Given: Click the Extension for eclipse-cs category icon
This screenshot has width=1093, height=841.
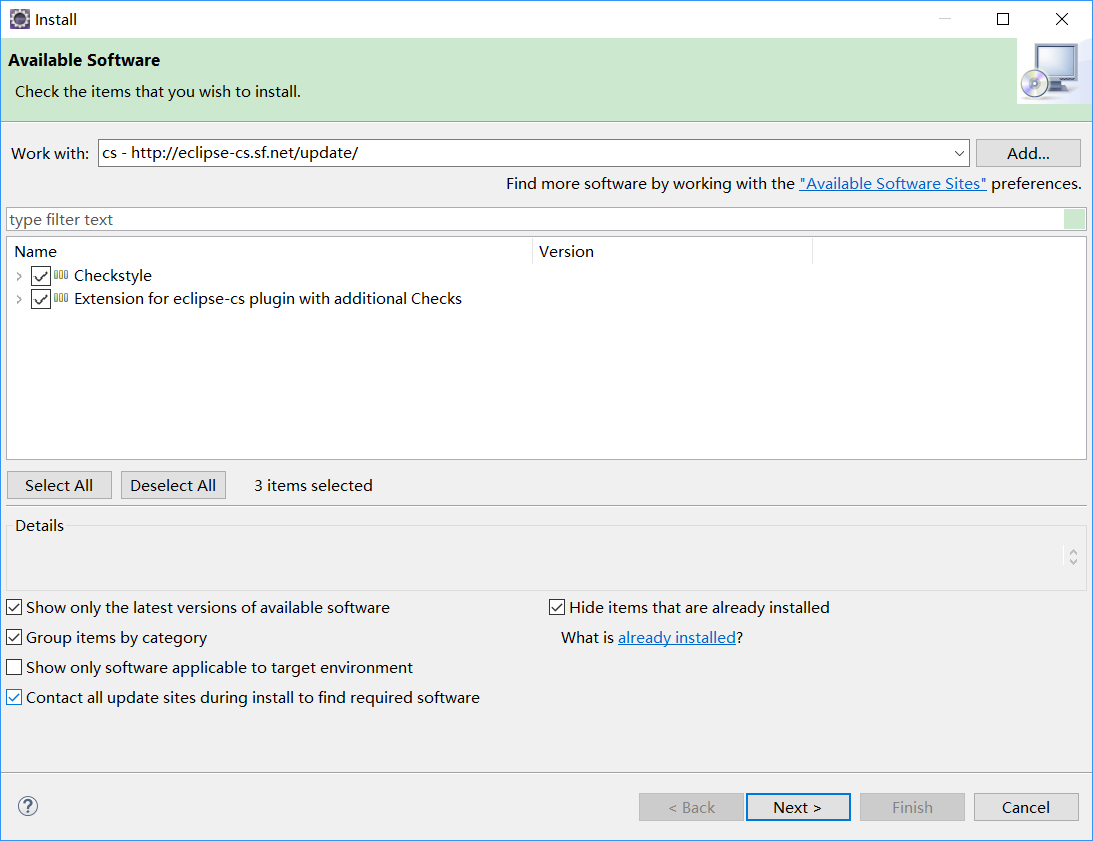Looking at the screenshot, I should pyautogui.click(x=61, y=298).
